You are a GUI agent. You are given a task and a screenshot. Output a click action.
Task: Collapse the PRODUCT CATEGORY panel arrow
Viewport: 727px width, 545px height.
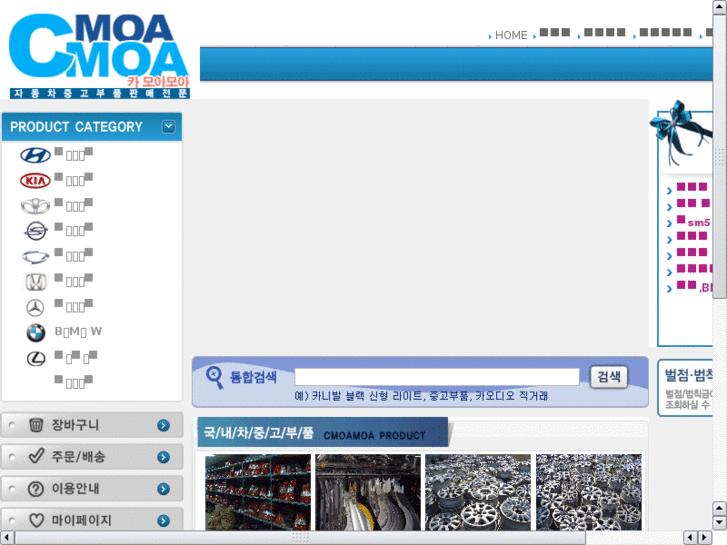click(x=168, y=127)
